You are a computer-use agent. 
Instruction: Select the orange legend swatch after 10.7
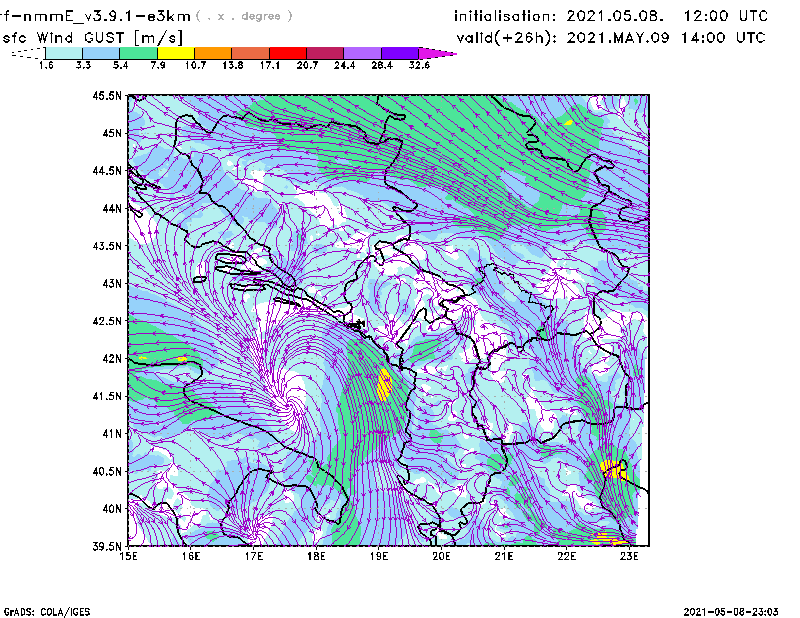click(x=213, y=53)
